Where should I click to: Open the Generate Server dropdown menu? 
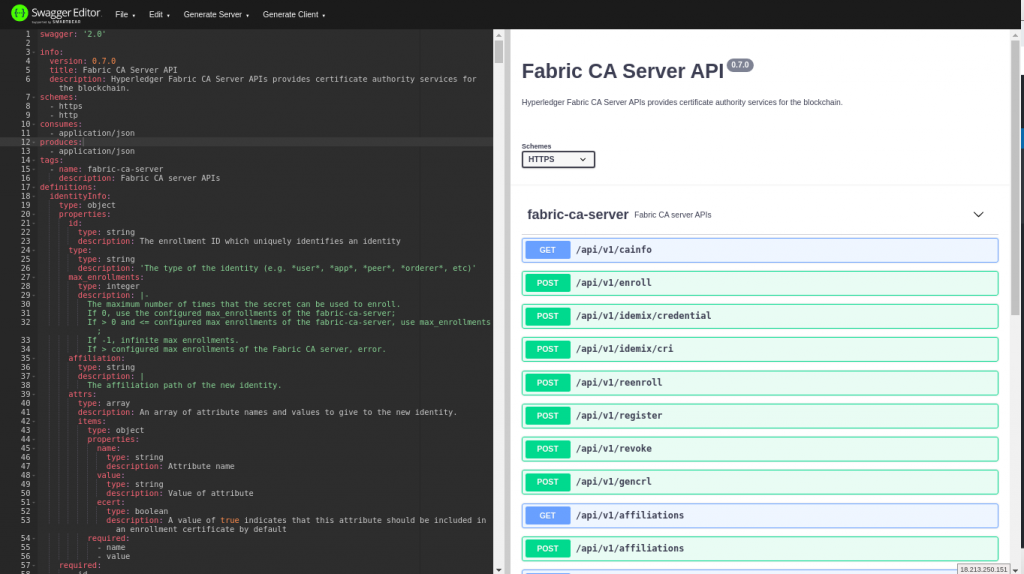point(216,15)
